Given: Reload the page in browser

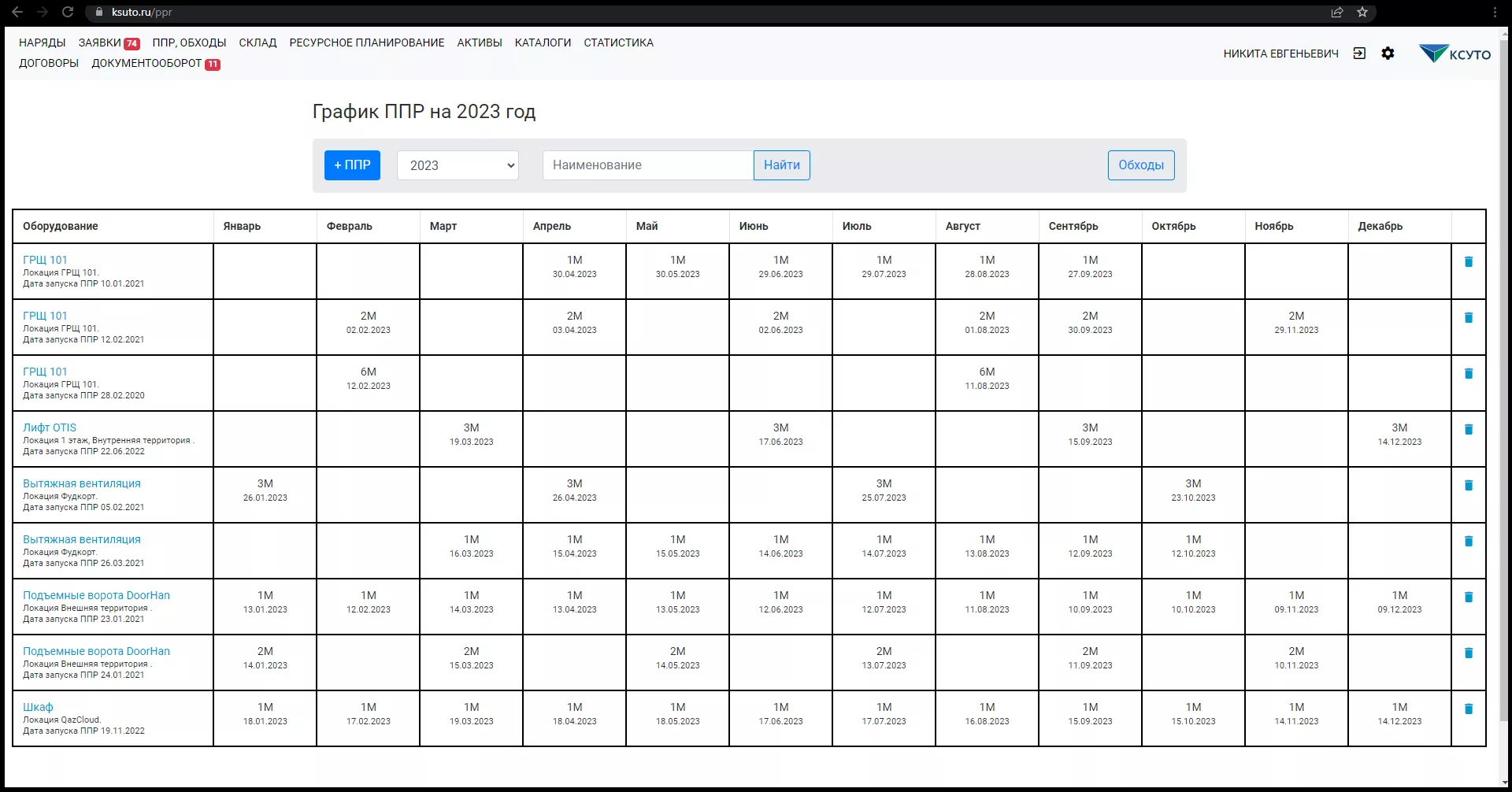Looking at the screenshot, I should coord(68,12).
